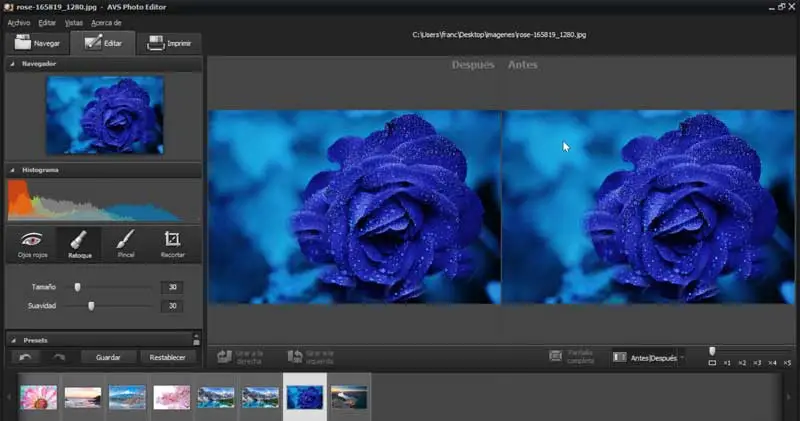The height and width of the screenshot is (421, 800).
Task: Click the Tamaño slider handle
Action: pyautogui.click(x=77, y=288)
